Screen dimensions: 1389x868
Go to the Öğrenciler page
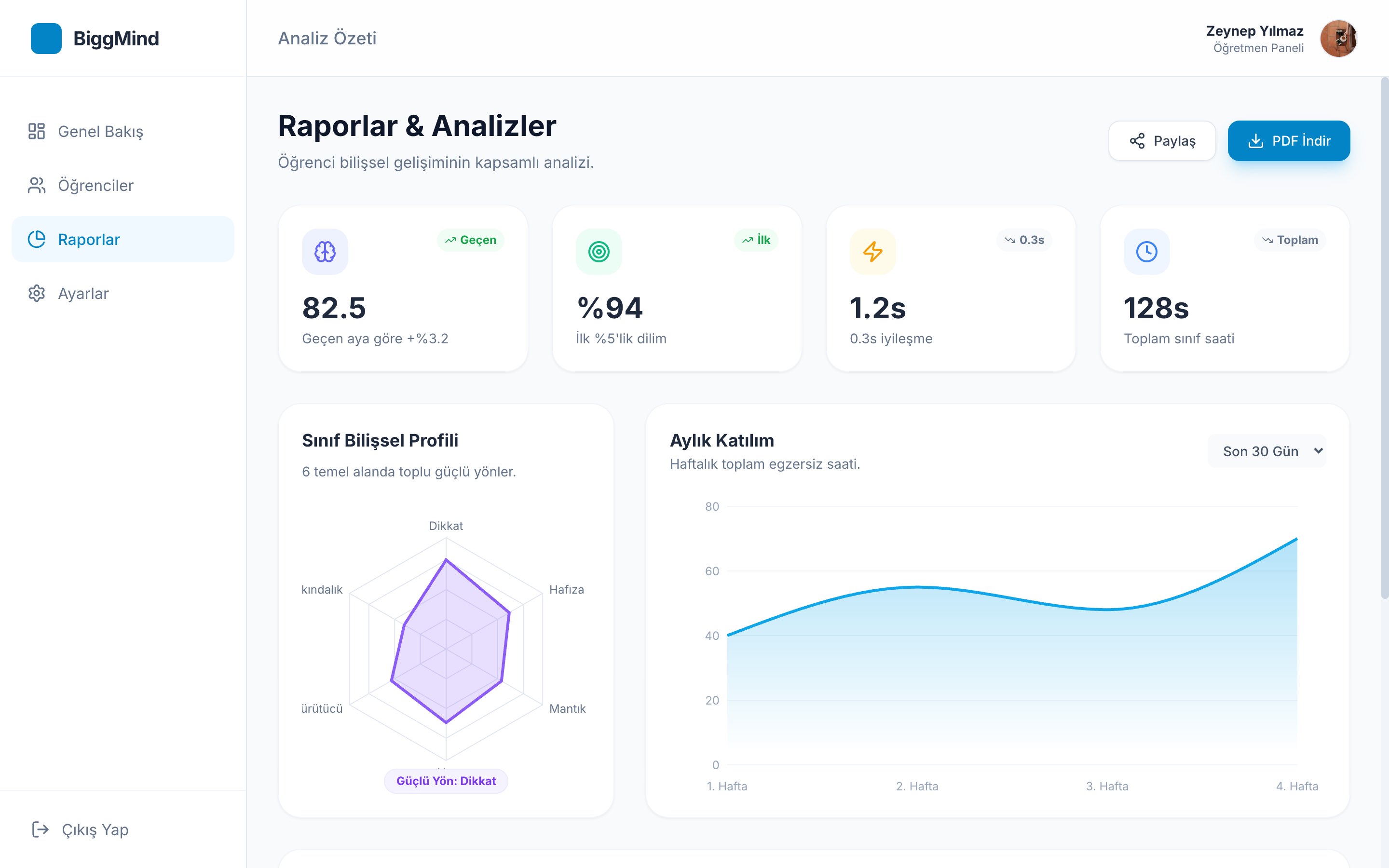[x=123, y=186]
